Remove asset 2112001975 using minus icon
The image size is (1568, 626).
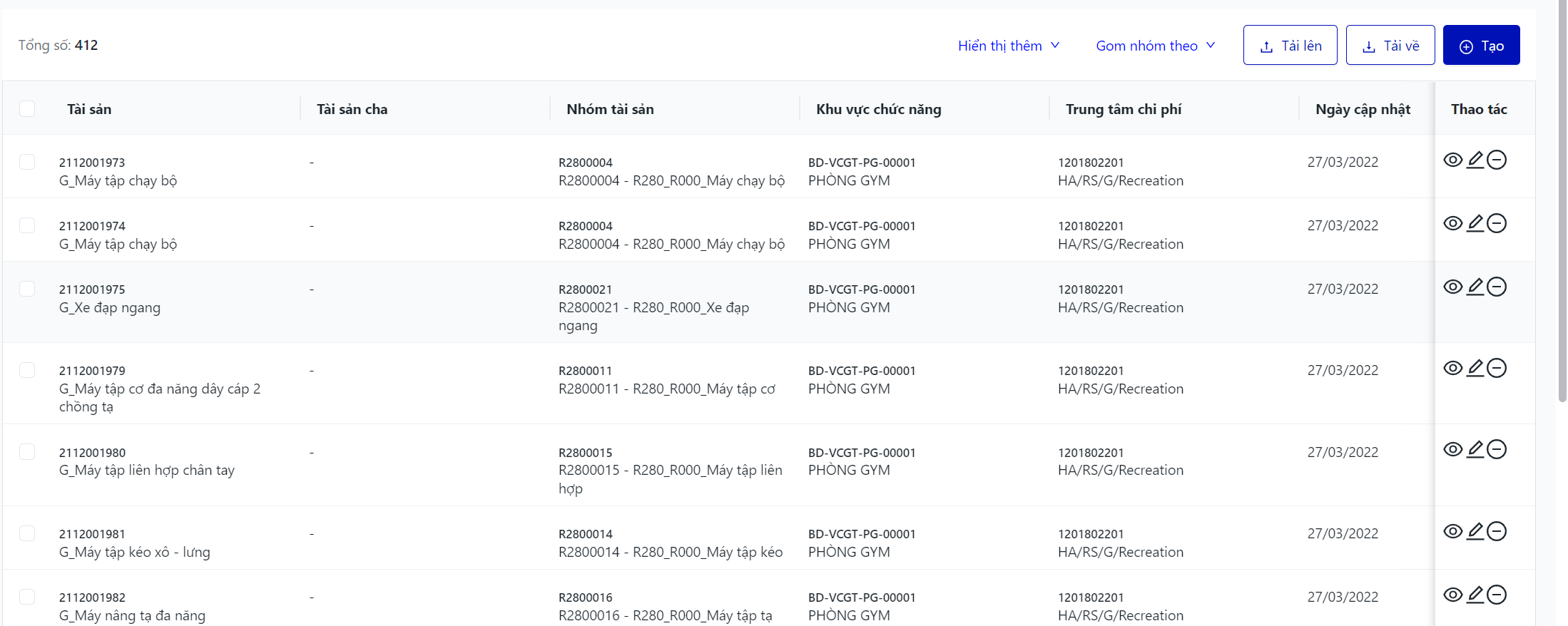tap(1497, 287)
